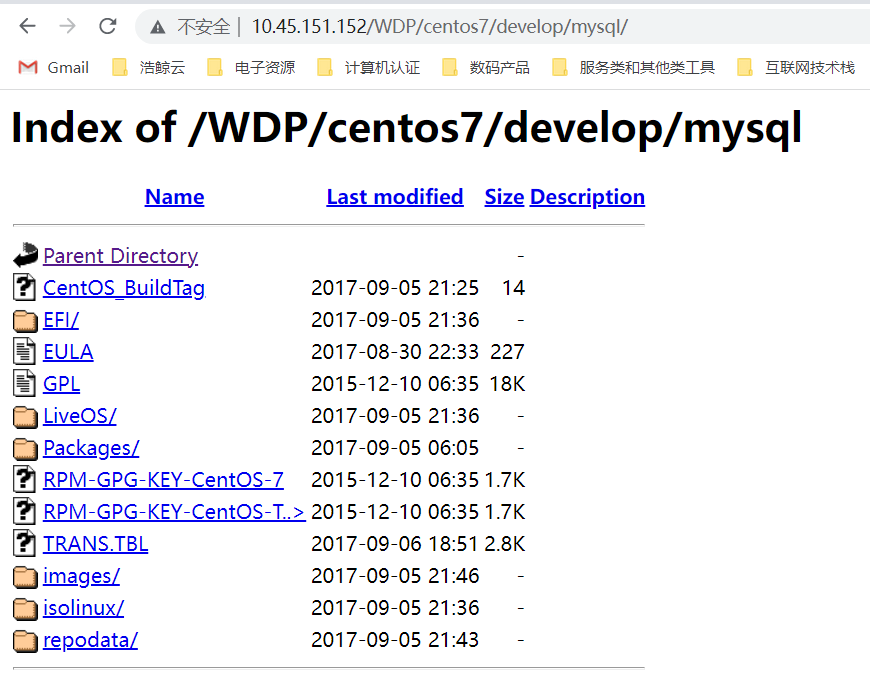
Task: Click the folder icon beside Packages/
Action: tap(26, 448)
